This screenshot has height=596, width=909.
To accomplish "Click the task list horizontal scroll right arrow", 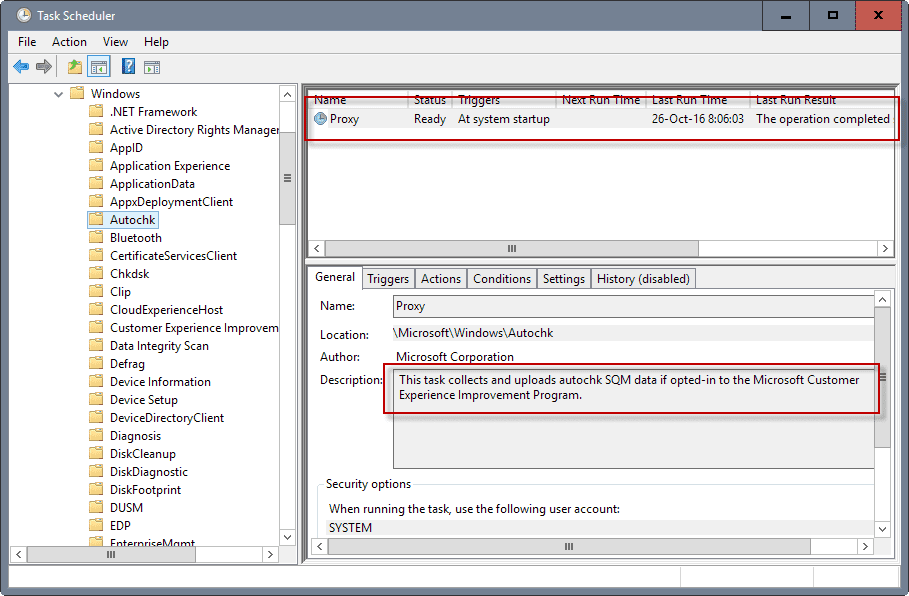I will click(885, 248).
